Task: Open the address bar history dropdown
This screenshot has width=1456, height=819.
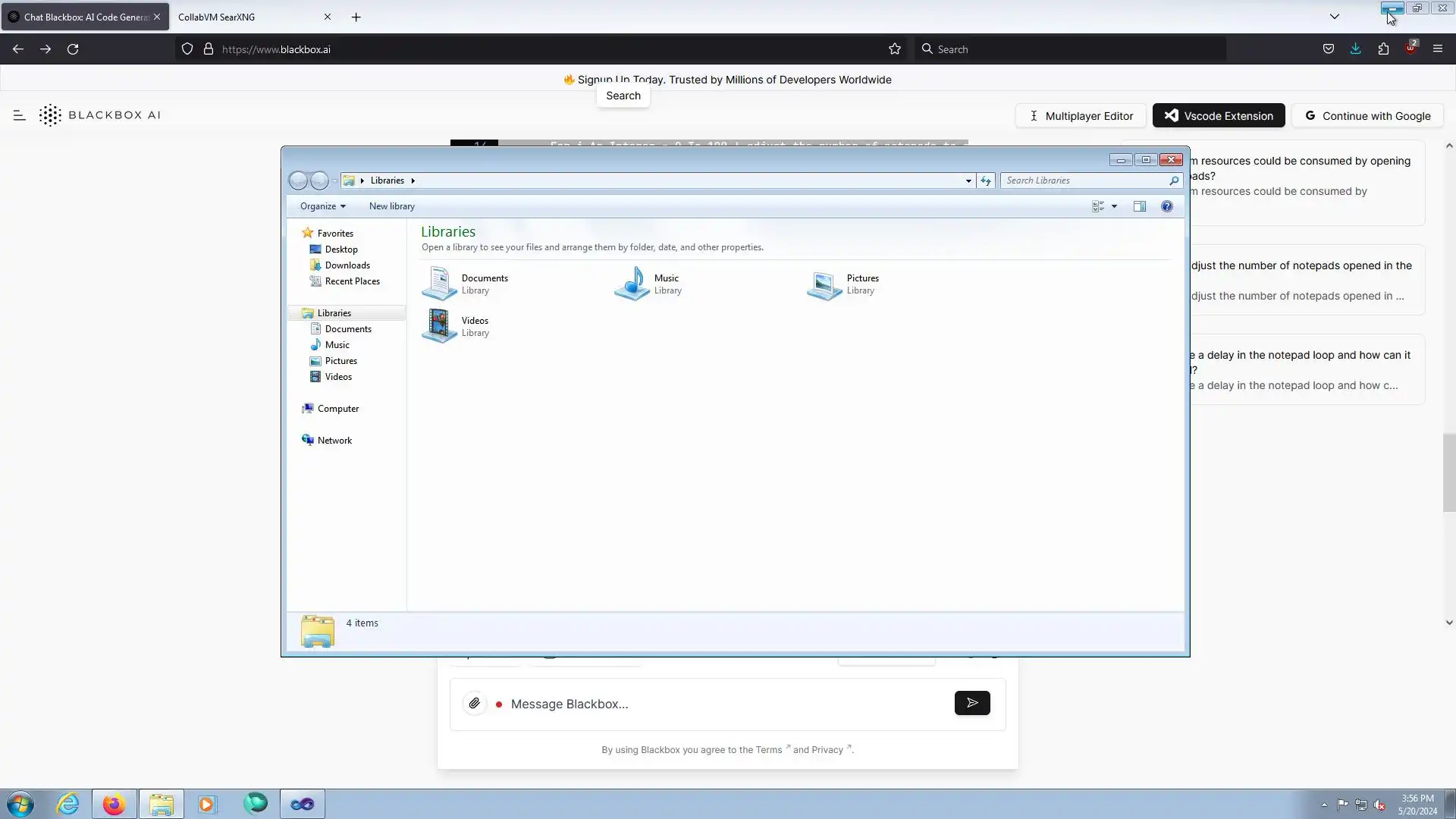Action: coord(968,180)
